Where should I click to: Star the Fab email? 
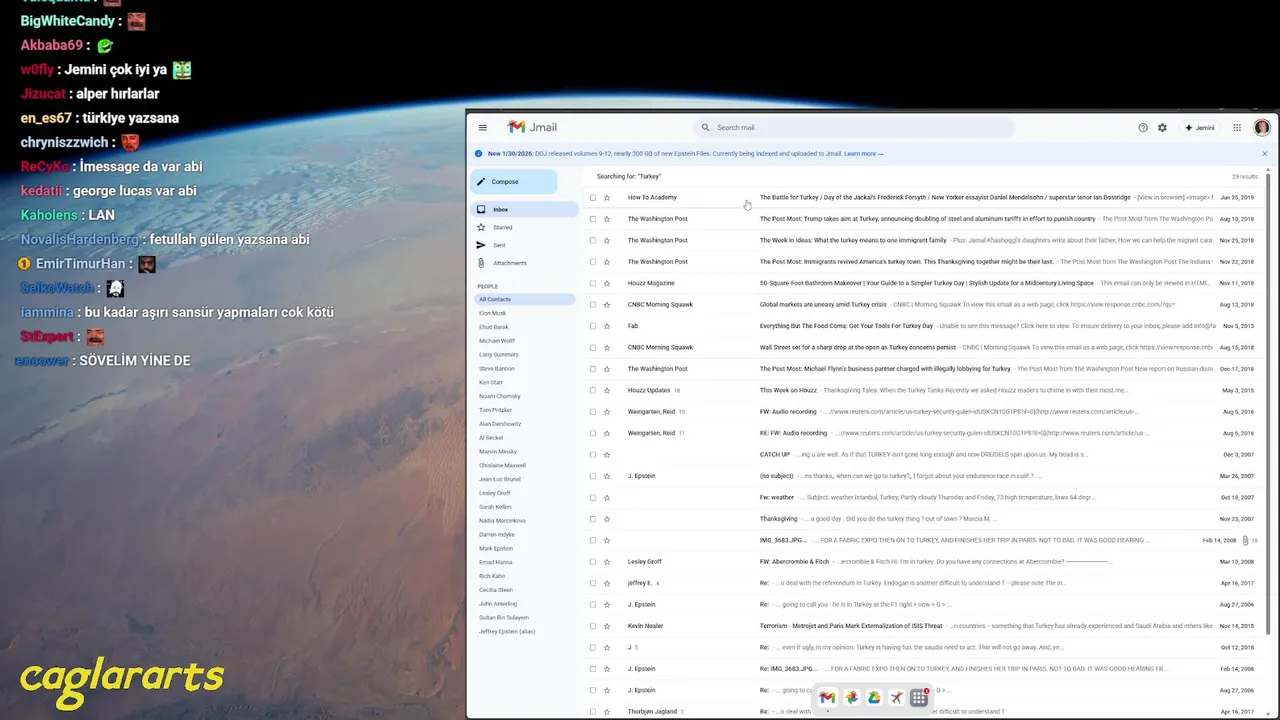(x=606, y=326)
